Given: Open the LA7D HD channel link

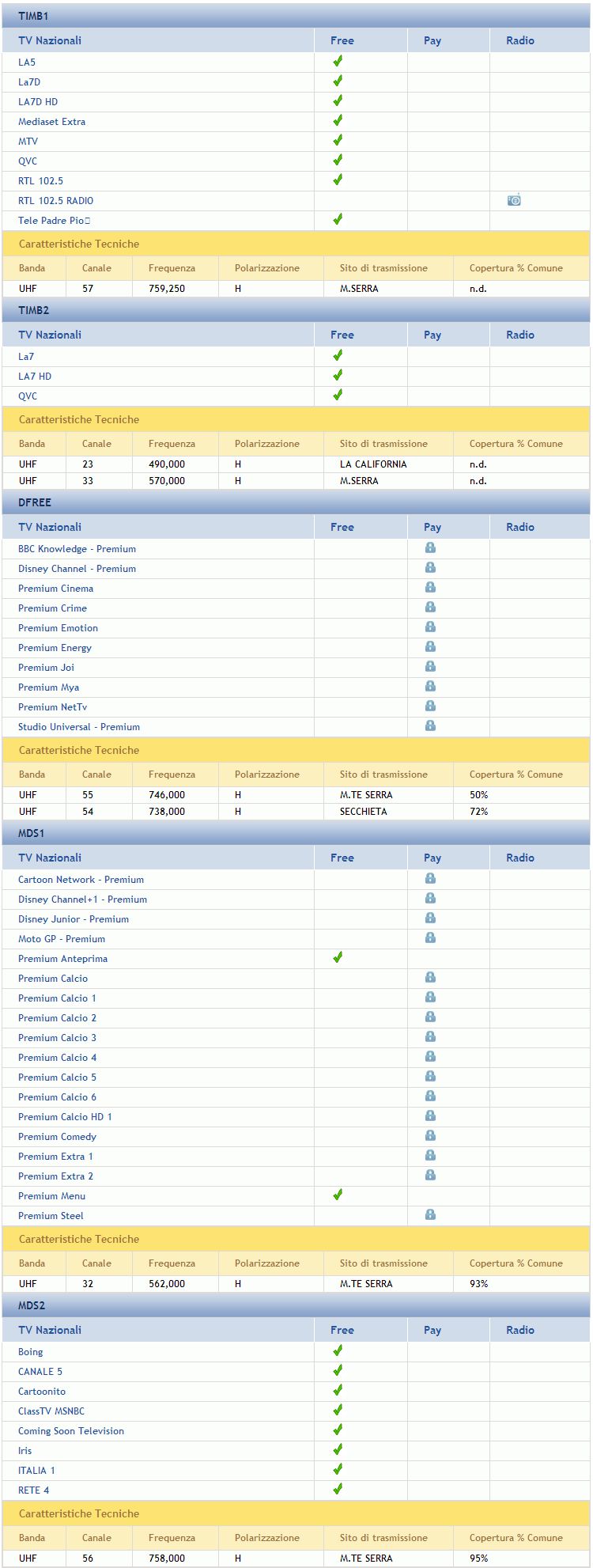Looking at the screenshot, I should click(x=38, y=102).
